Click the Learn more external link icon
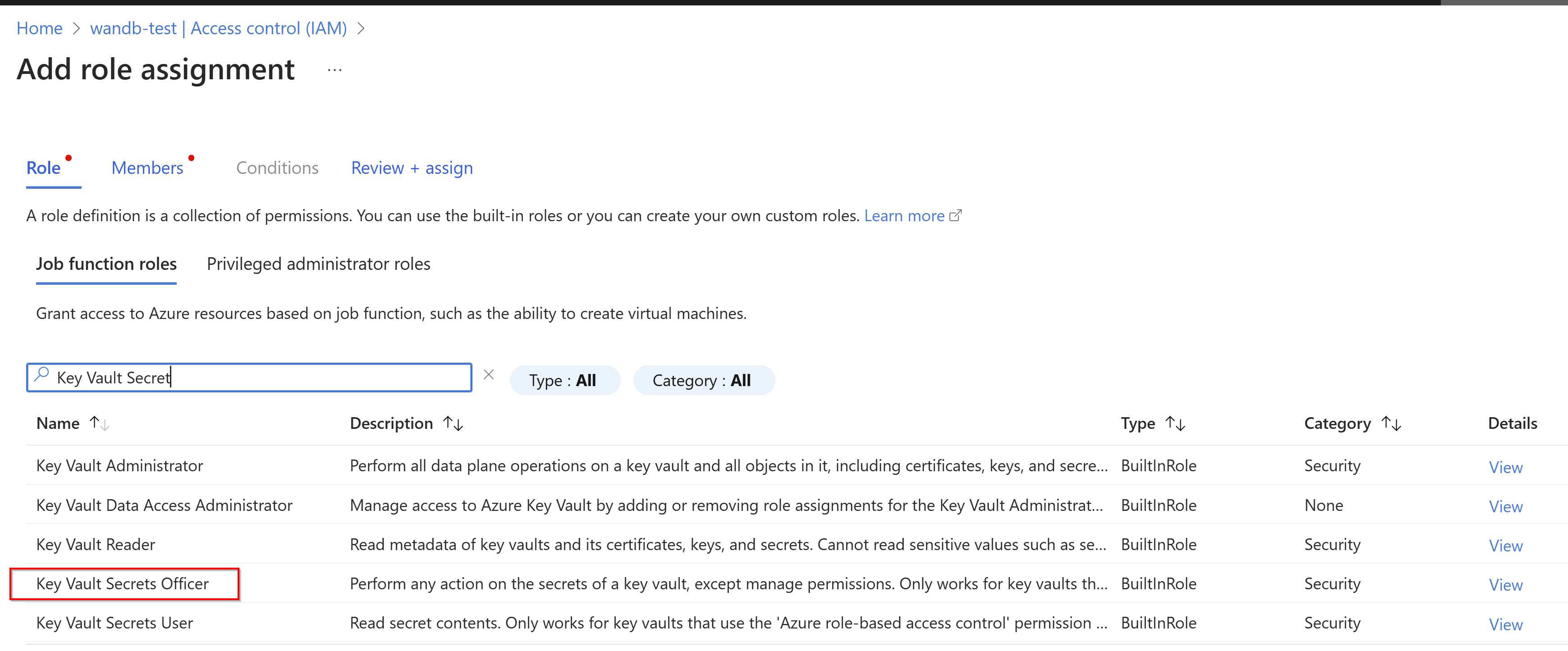 click(x=955, y=215)
